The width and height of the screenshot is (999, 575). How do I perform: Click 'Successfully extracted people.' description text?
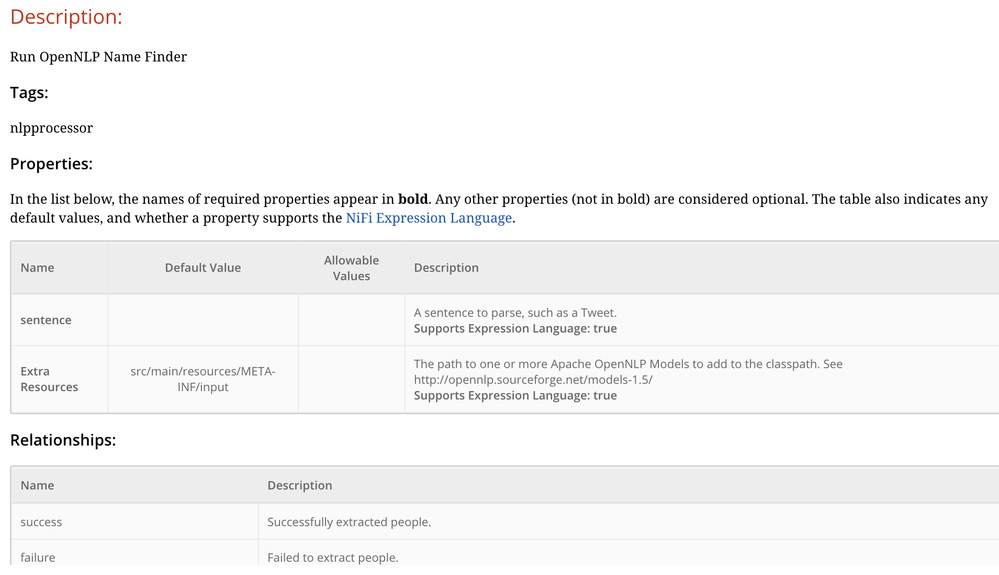tap(349, 522)
